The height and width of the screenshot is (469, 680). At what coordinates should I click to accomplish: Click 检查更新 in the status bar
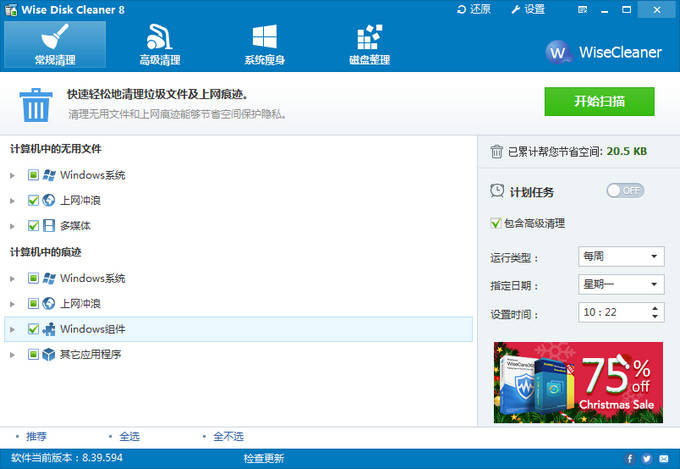click(x=264, y=458)
